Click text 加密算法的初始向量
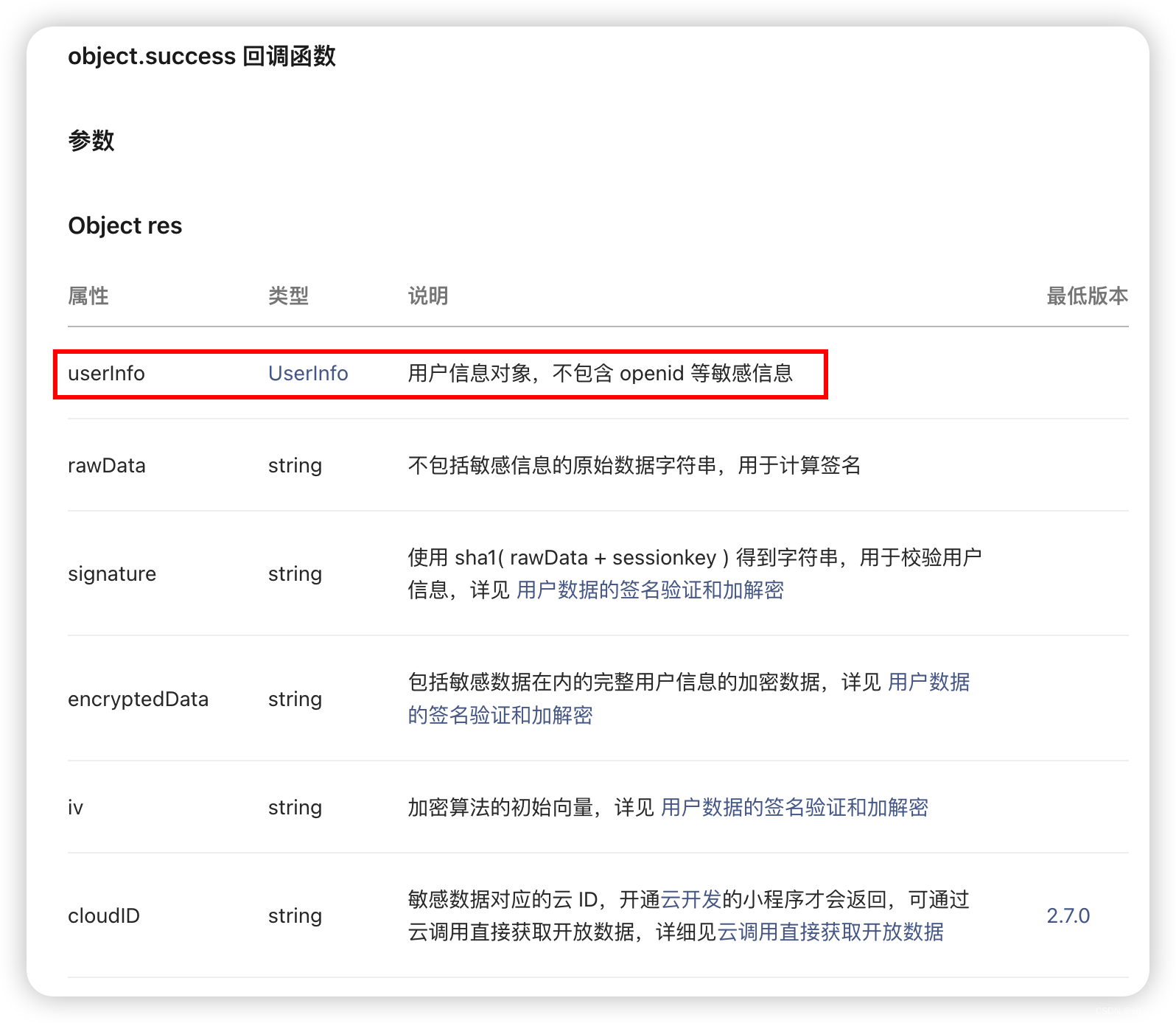This screenshot has width=1176, height=1023. [501, 808]
